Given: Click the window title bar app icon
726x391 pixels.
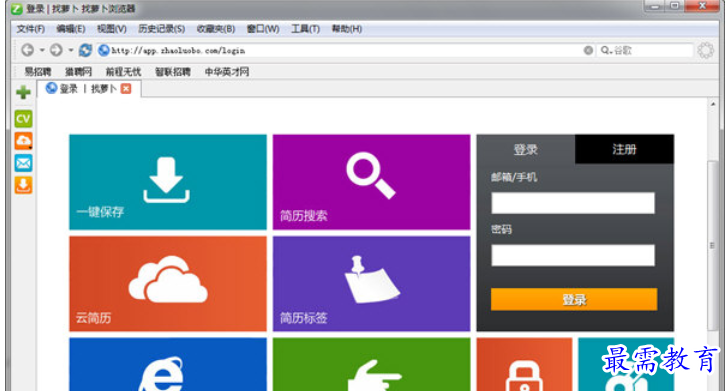Looking at the screenshot, I should click(17, 9).
